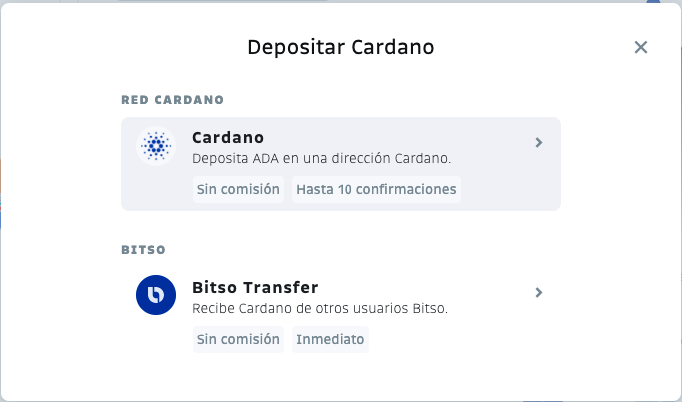Open Cardano option via its chevron arrow
Viewport: 682px width, 402px height.
pyautogui.click(x=538, y=142)
